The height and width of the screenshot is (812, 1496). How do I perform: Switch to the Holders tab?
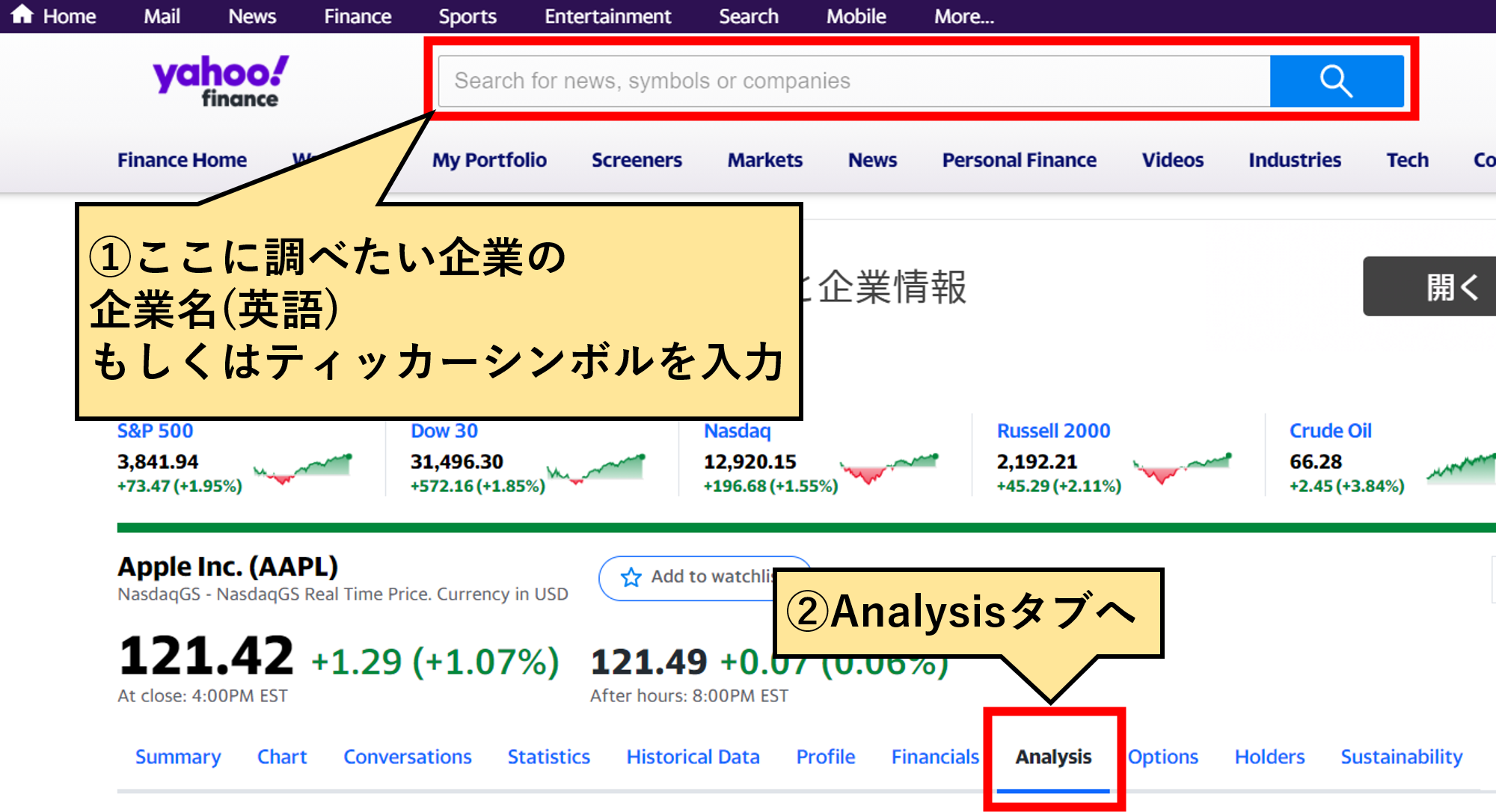1269,757
